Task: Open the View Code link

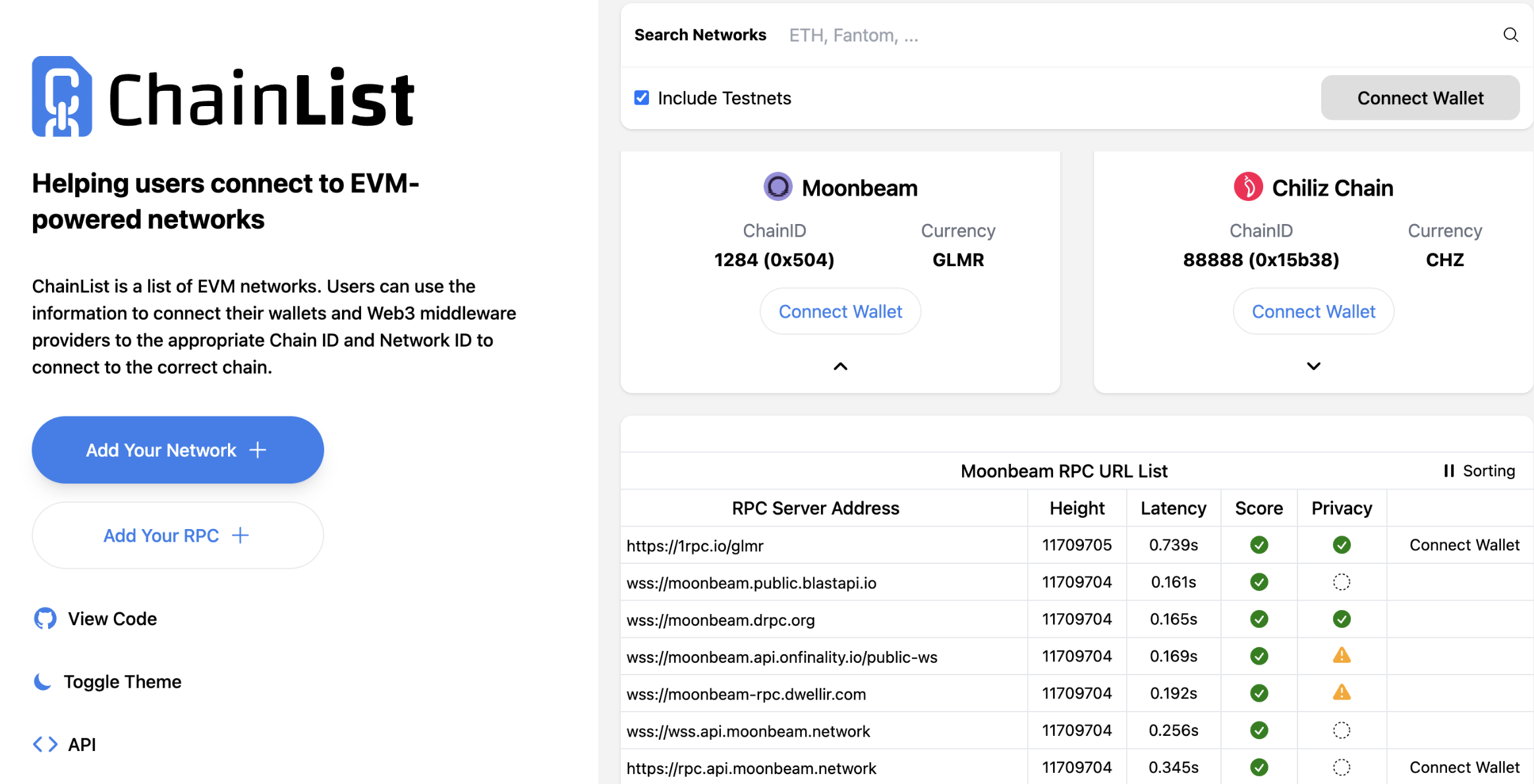Action: click(95, 619)
